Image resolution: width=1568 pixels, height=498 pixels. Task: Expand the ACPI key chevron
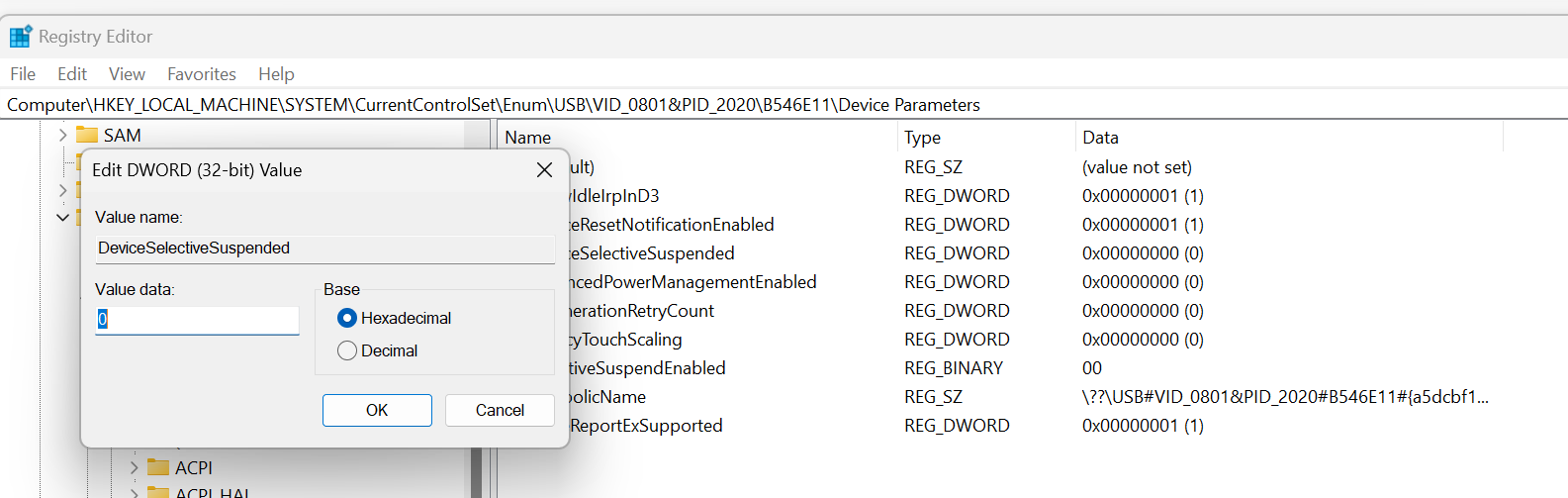pyautogui.click(x=135, y=467)
